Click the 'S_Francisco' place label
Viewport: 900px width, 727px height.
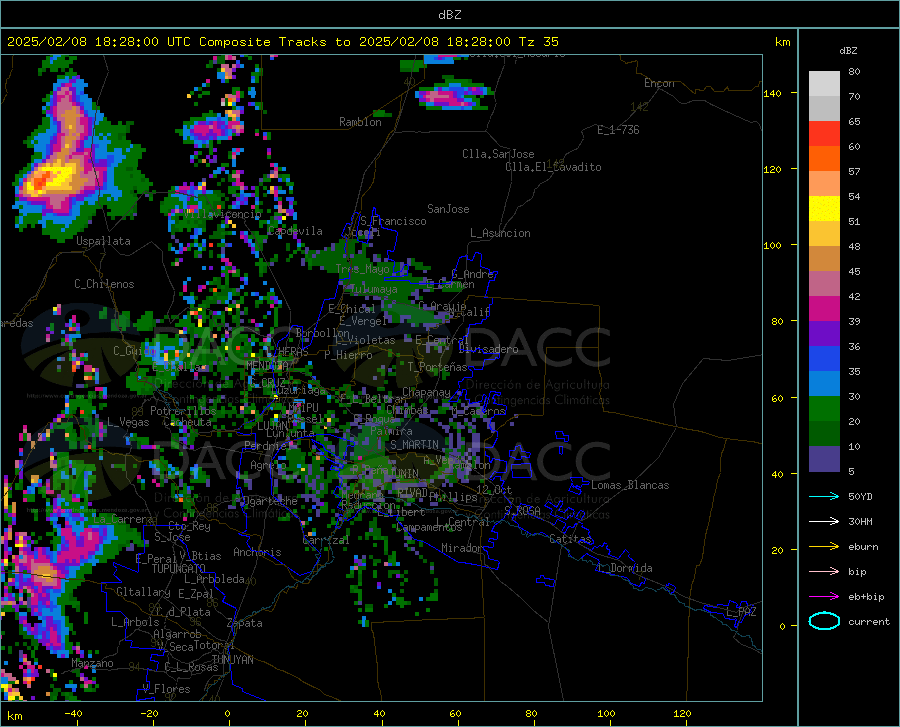(x=393, y=221)
